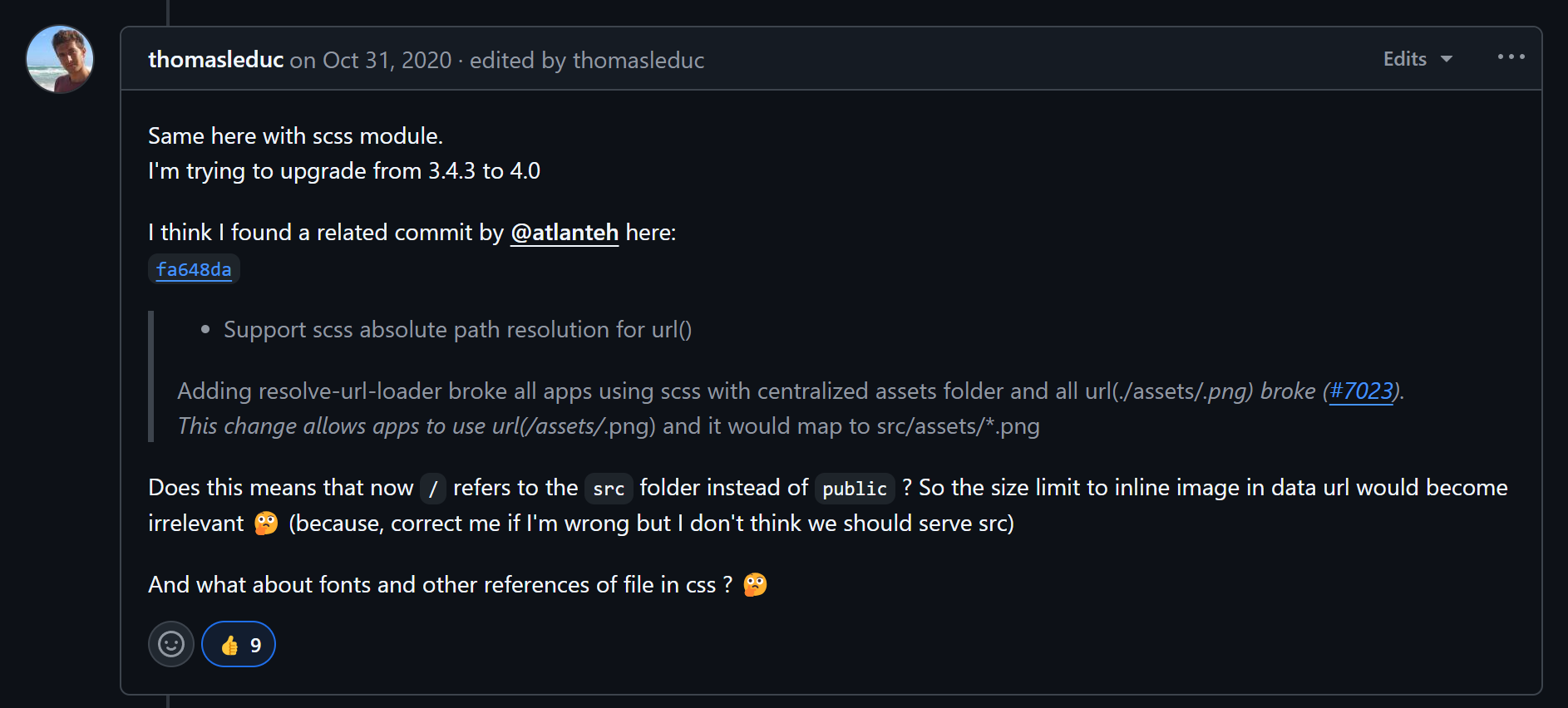
Task: Click the inline code "/" snippet
Action: click(433, 489)
